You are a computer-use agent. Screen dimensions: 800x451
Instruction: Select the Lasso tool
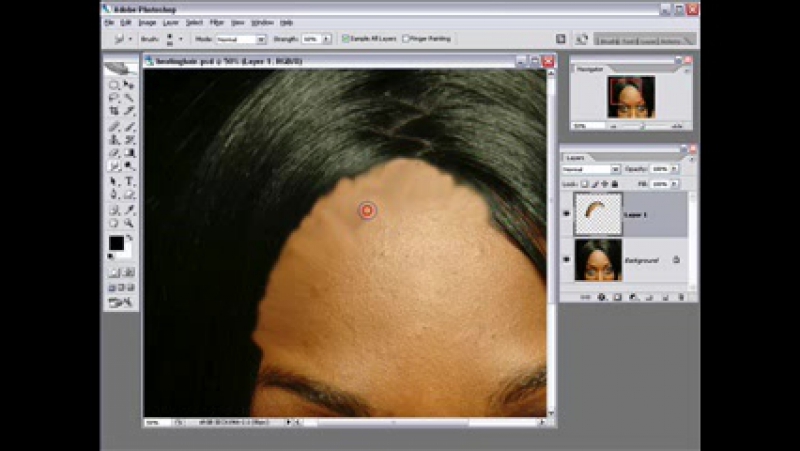click(x=114, y=98)
